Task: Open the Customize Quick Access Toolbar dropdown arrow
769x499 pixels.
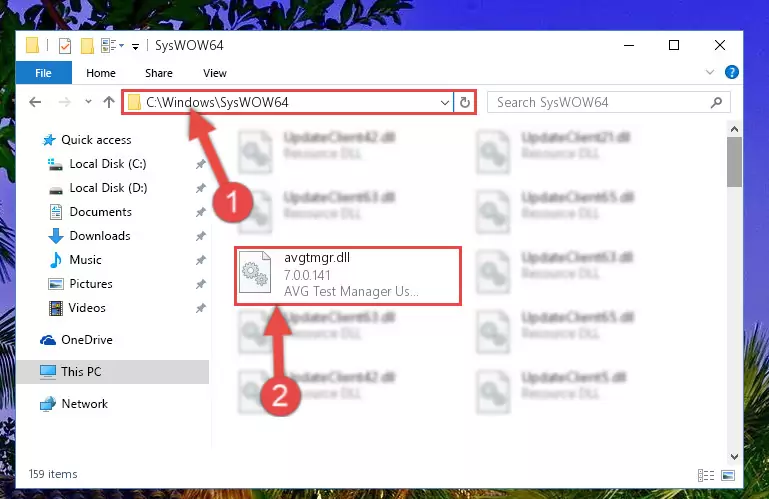Action: coord(135,47)
